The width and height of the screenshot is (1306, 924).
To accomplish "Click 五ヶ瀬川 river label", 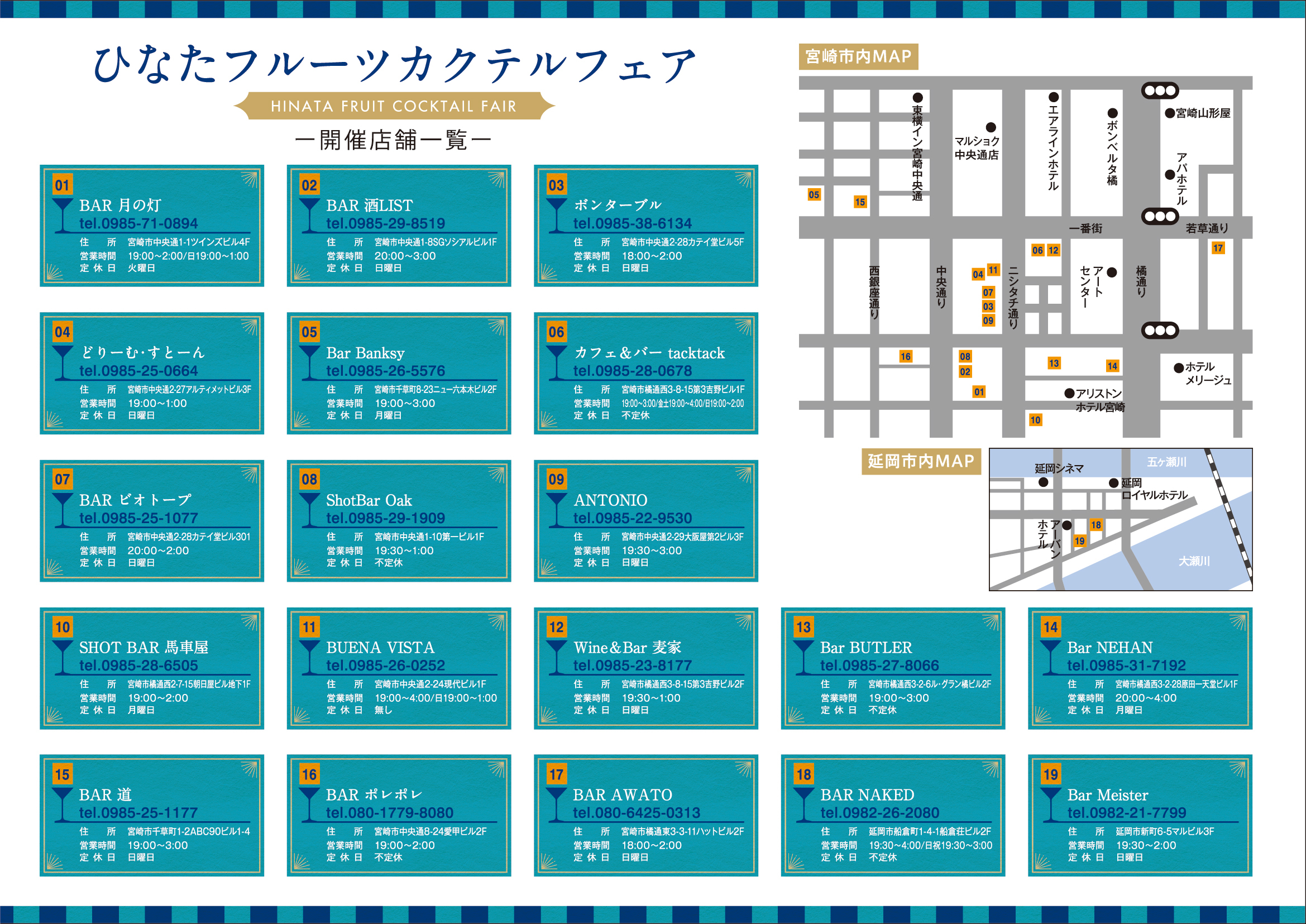I will coord(1166,462).
